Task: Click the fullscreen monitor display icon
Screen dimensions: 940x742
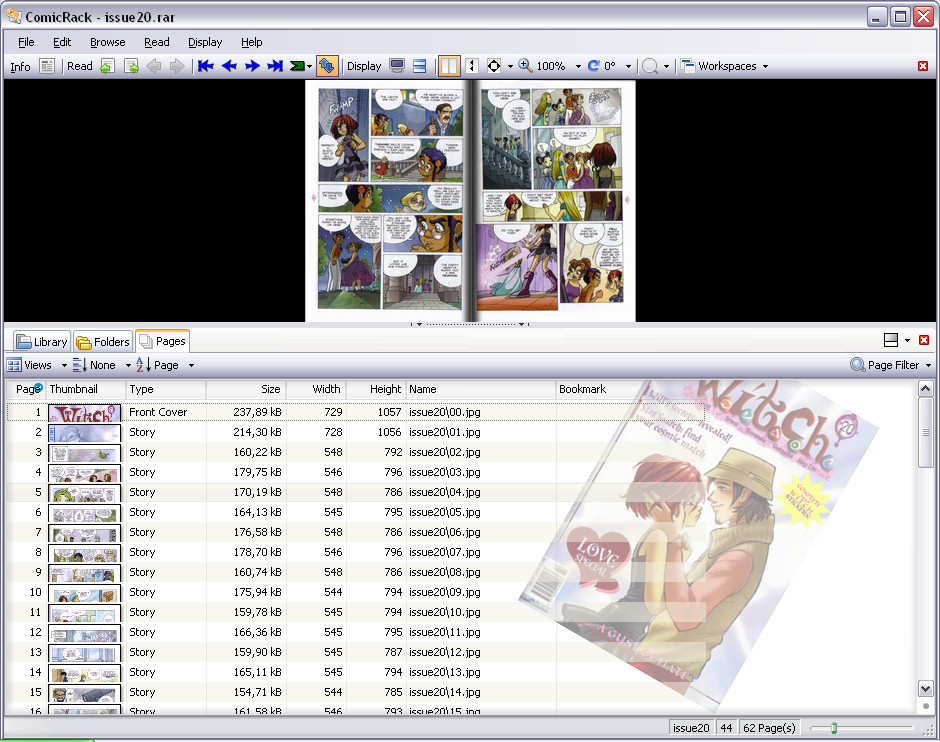Action: [397, 66]
